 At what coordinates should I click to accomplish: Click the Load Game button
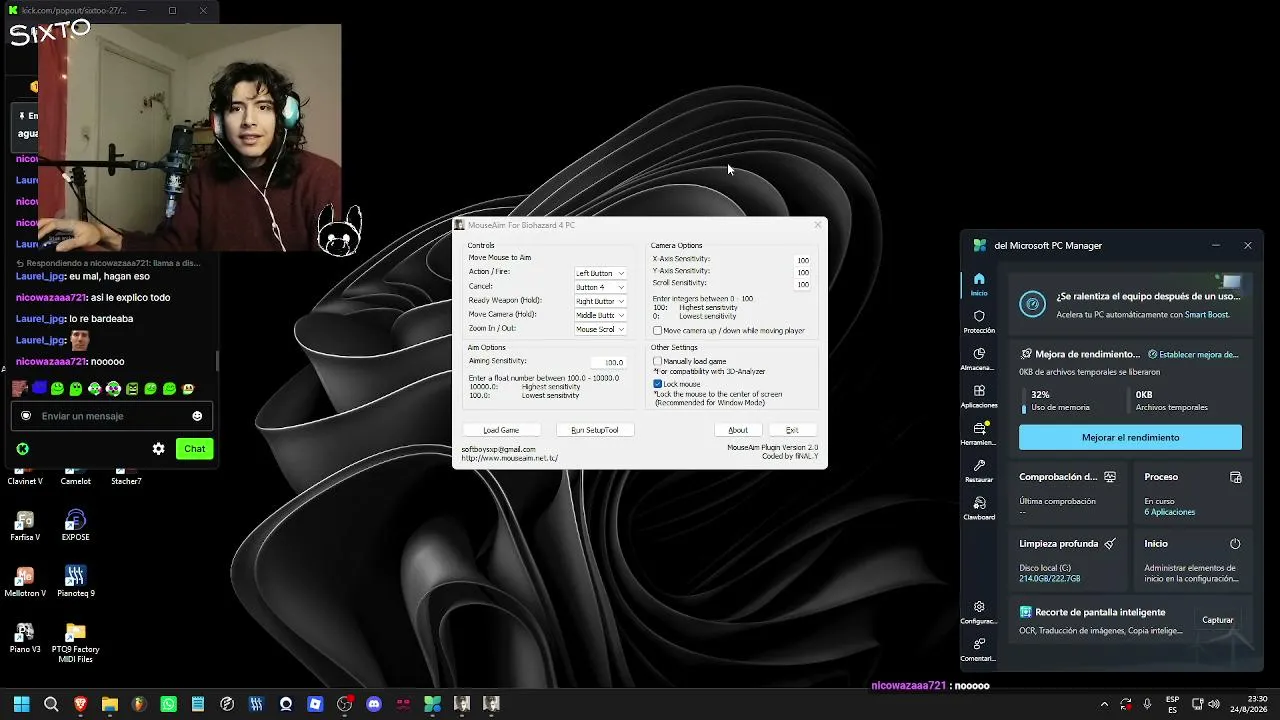click(x=501, y=430)
